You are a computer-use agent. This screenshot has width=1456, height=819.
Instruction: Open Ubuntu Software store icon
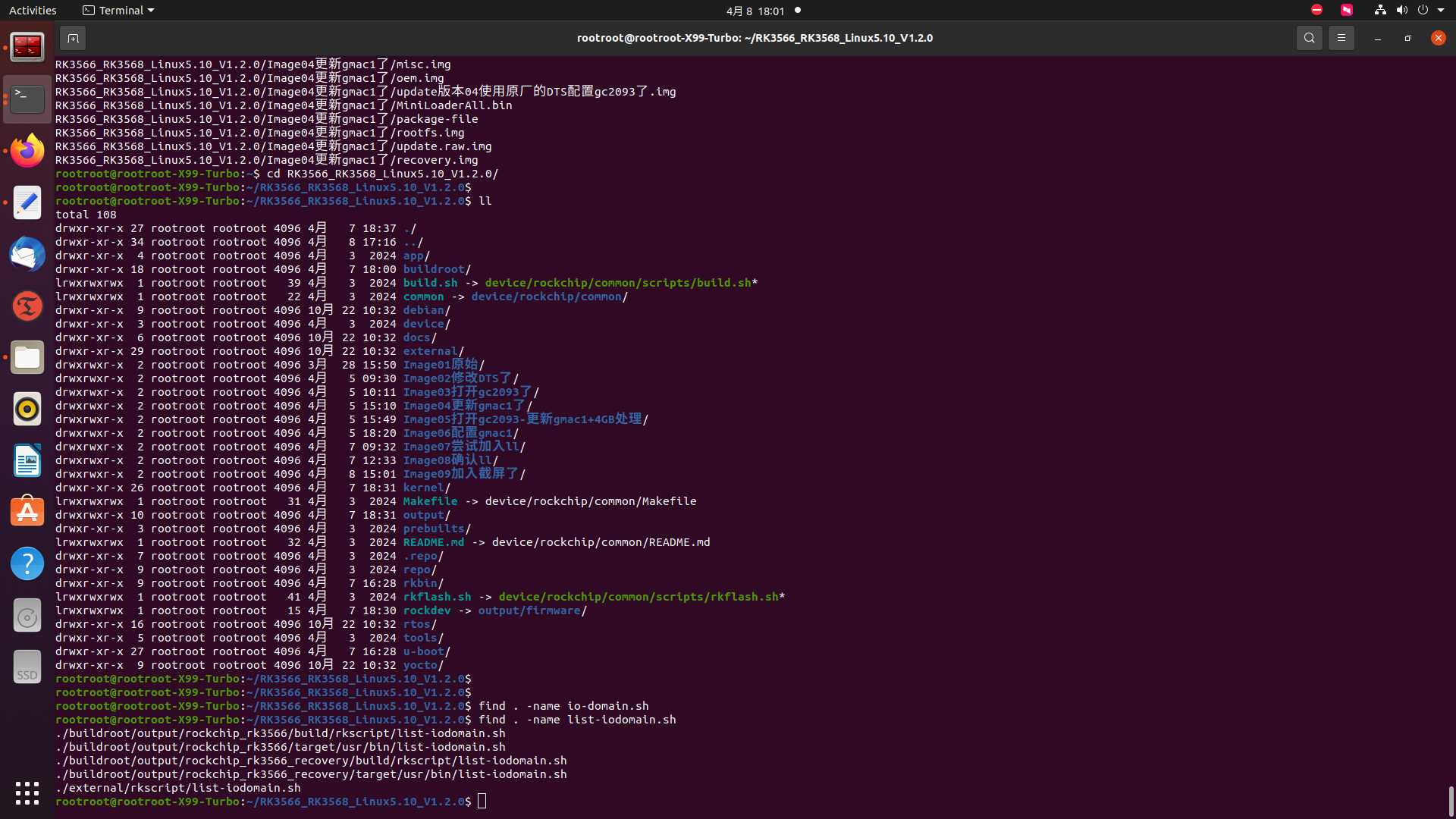(x=27, y=512)
